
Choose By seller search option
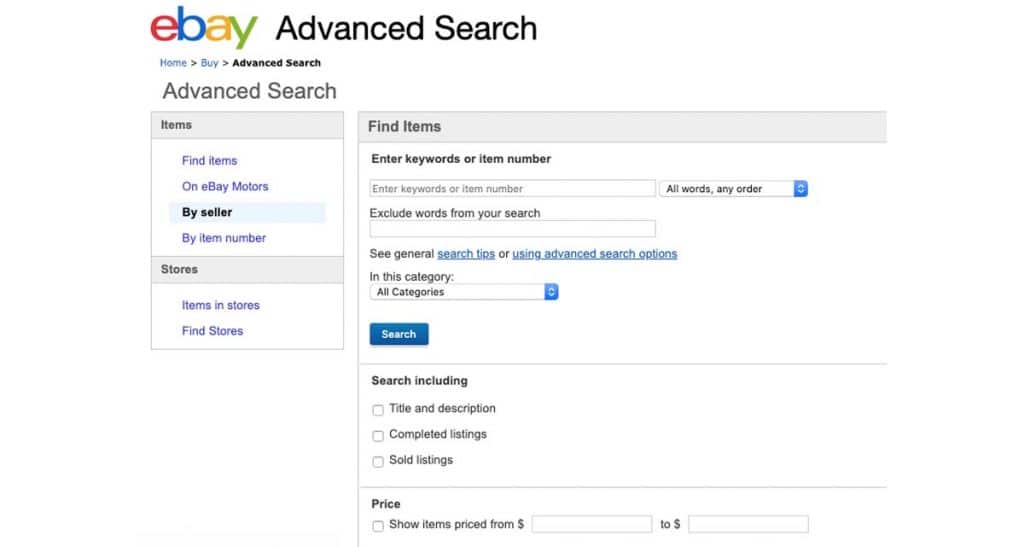click(x=207, y=212)
